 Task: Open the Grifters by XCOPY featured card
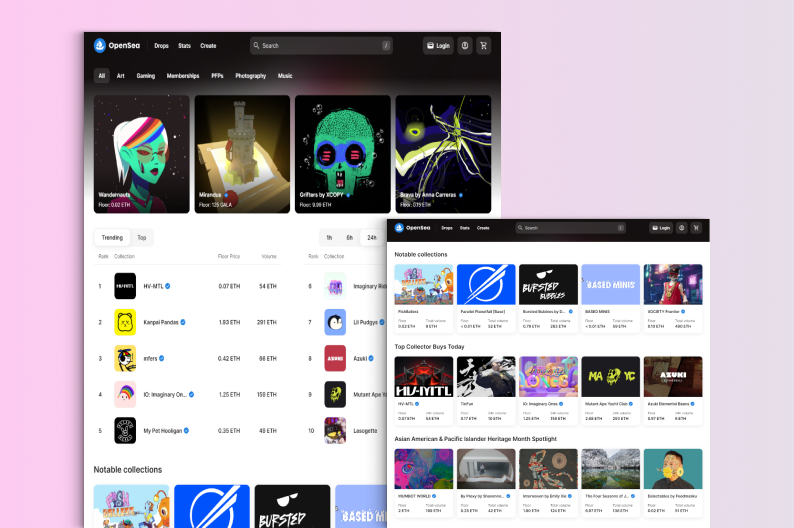[342, 154]
